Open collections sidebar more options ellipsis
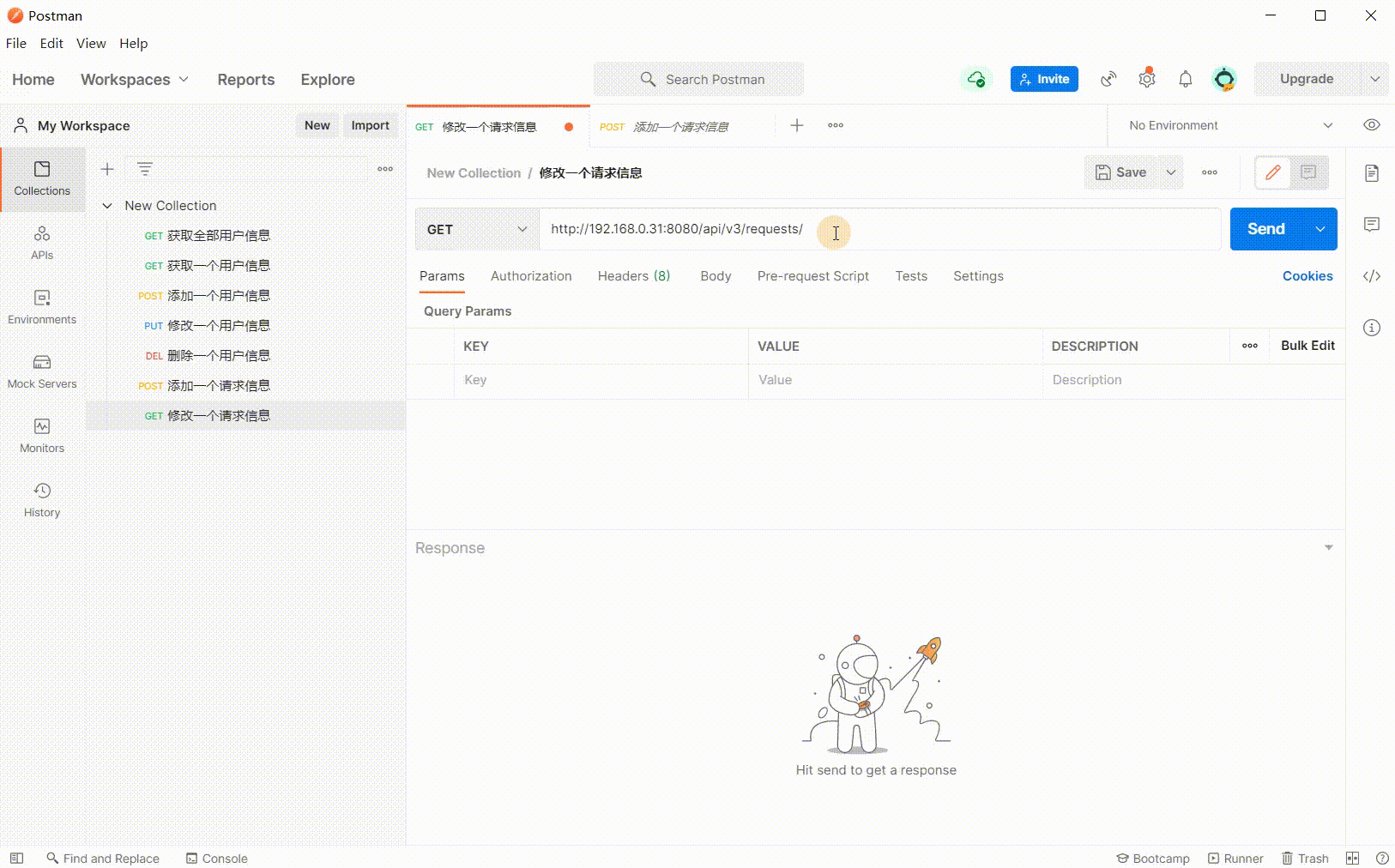This screenshot has height=868, width=1395. click(385, 169)
